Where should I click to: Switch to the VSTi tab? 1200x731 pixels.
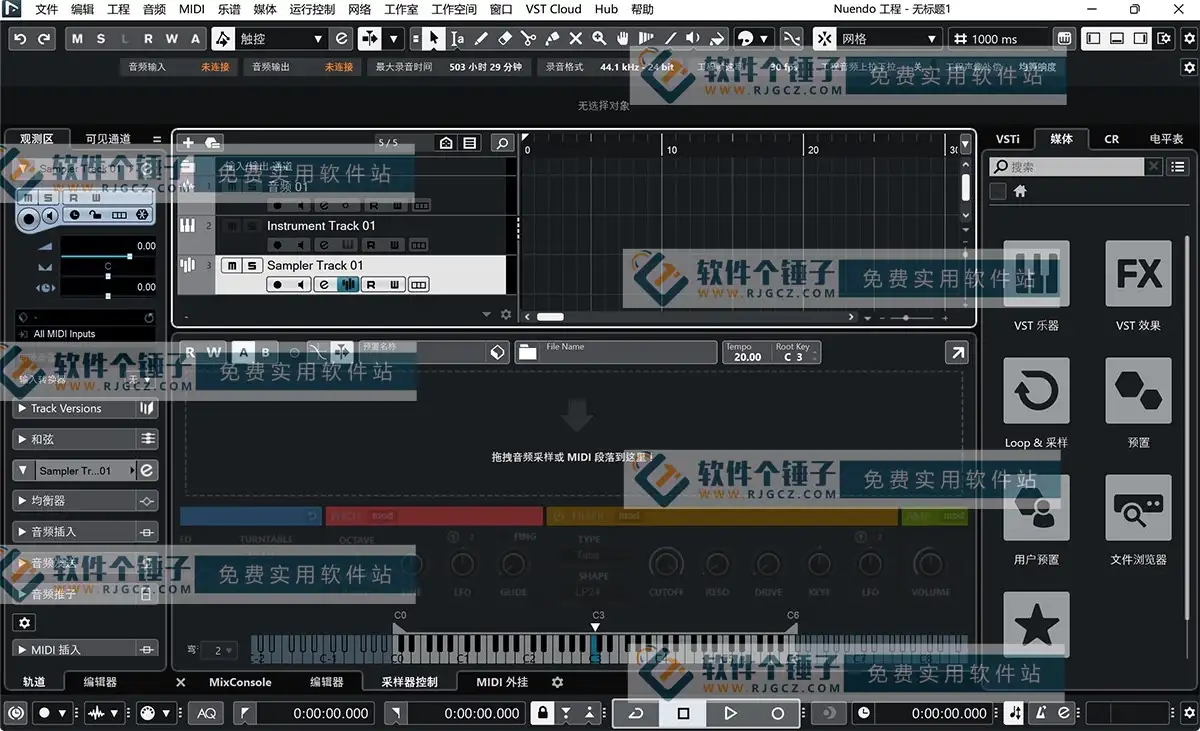click(1008, 139)
